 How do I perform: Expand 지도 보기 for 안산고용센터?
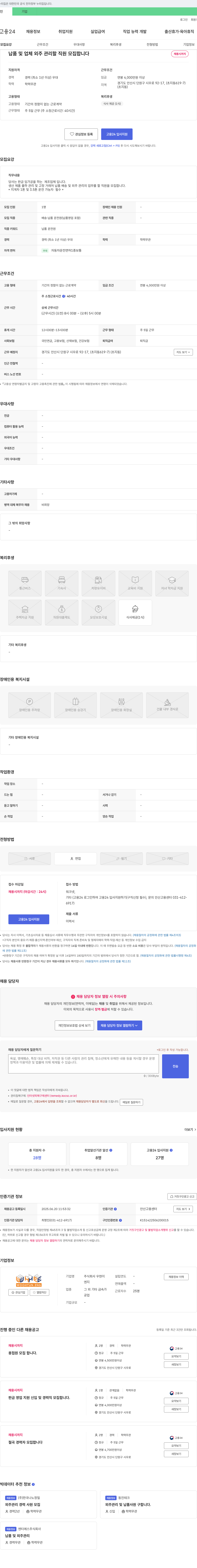pos(183,1209)
